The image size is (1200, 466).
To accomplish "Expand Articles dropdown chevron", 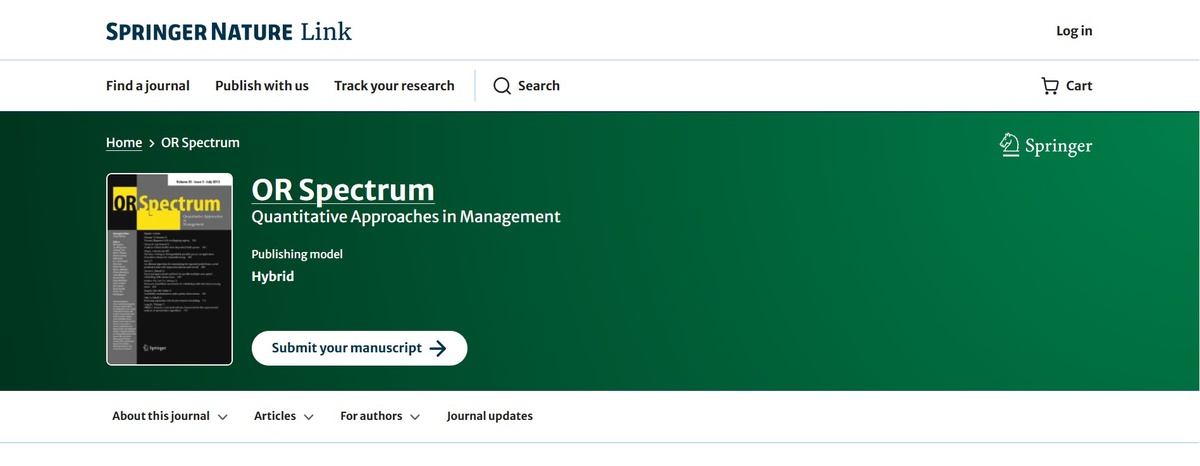I will (x=308, y=417).
